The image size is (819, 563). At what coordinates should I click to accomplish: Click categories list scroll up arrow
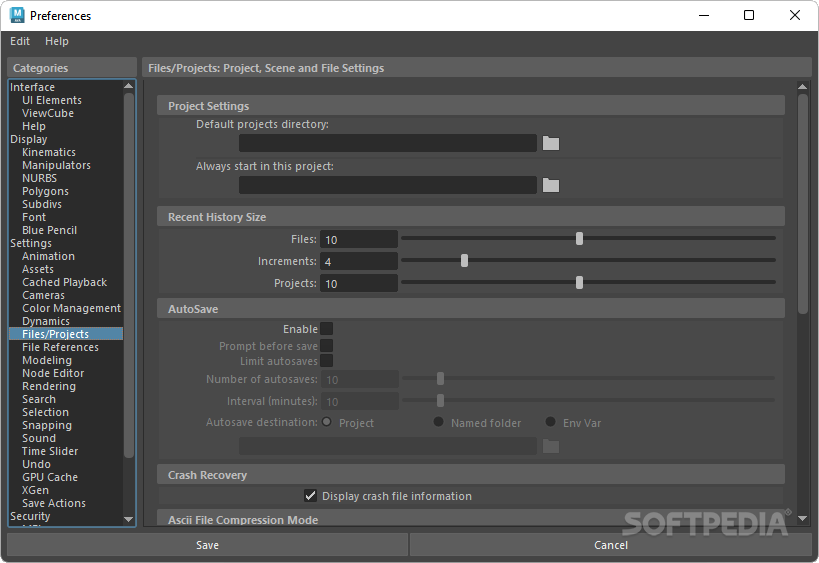coord(128,86)
